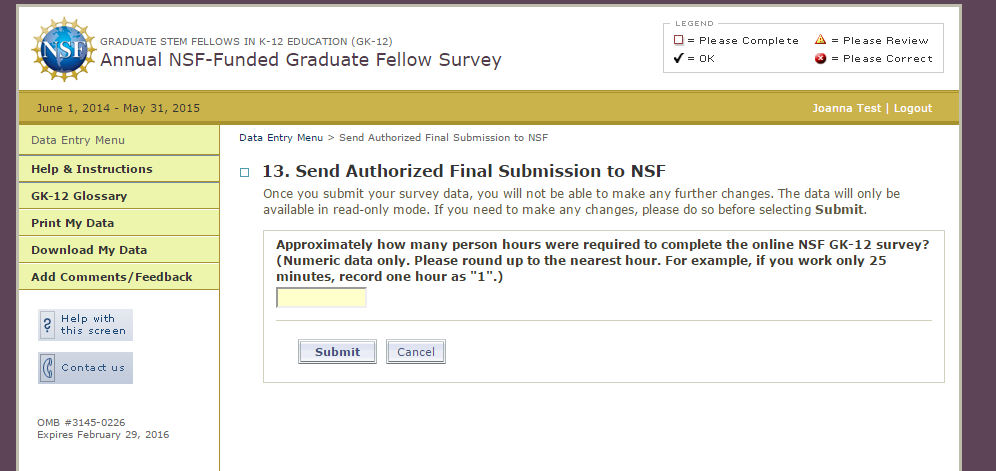Click the section 13 status square

(x=244, y=172)
